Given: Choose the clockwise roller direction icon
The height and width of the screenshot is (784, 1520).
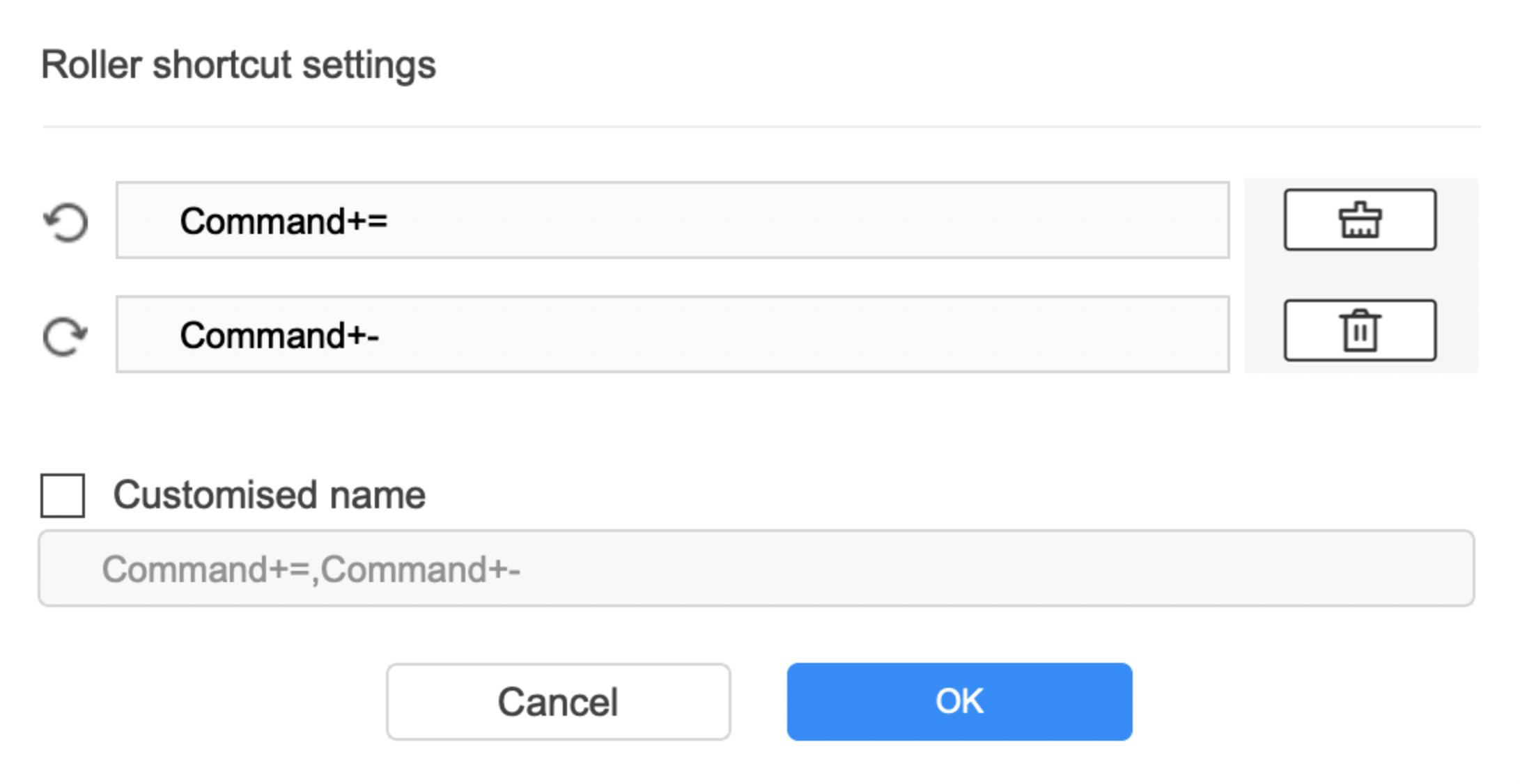Looking at the screenshot, I should 66,336.
